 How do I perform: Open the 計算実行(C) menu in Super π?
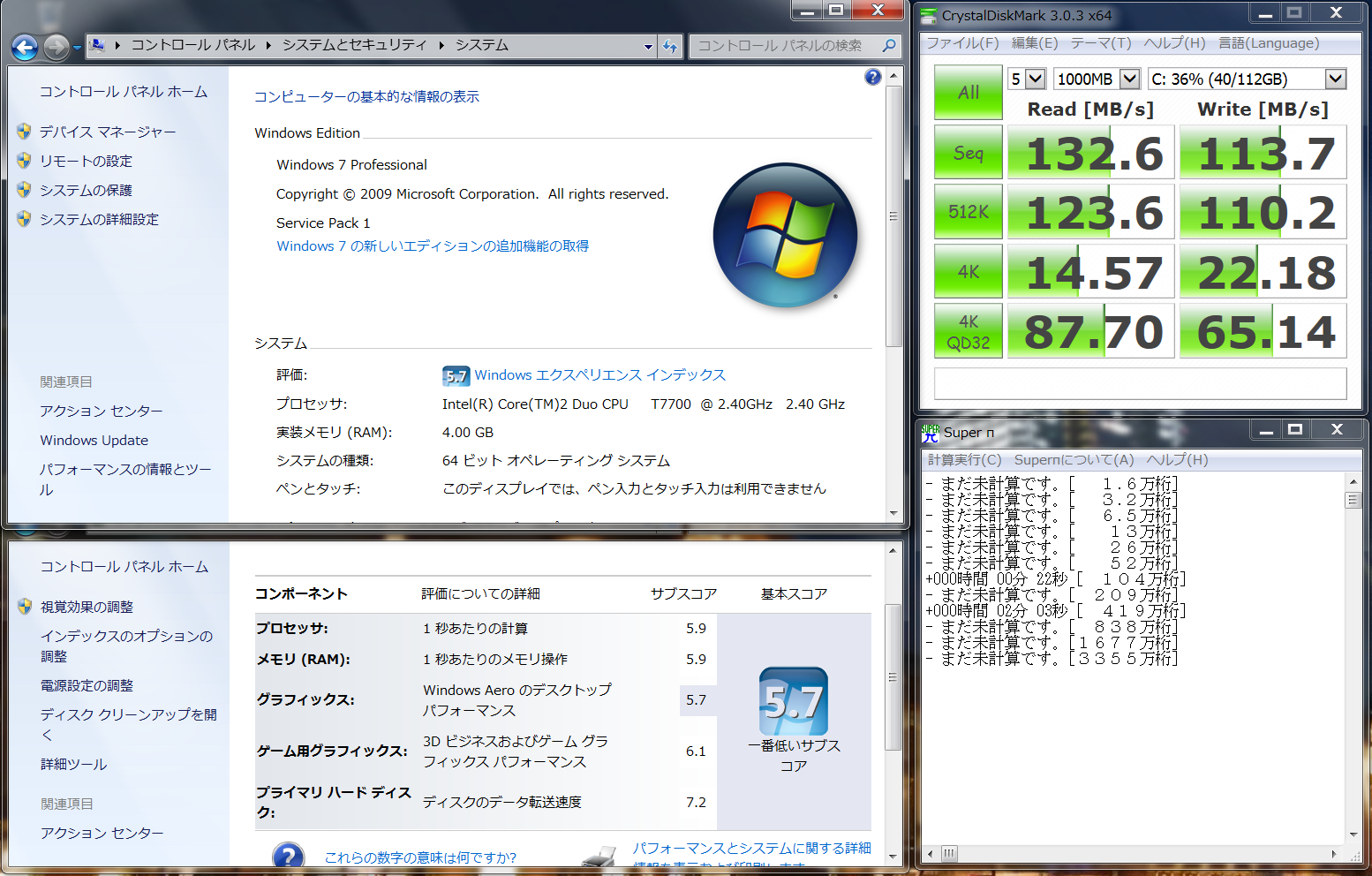click(964, 460)
